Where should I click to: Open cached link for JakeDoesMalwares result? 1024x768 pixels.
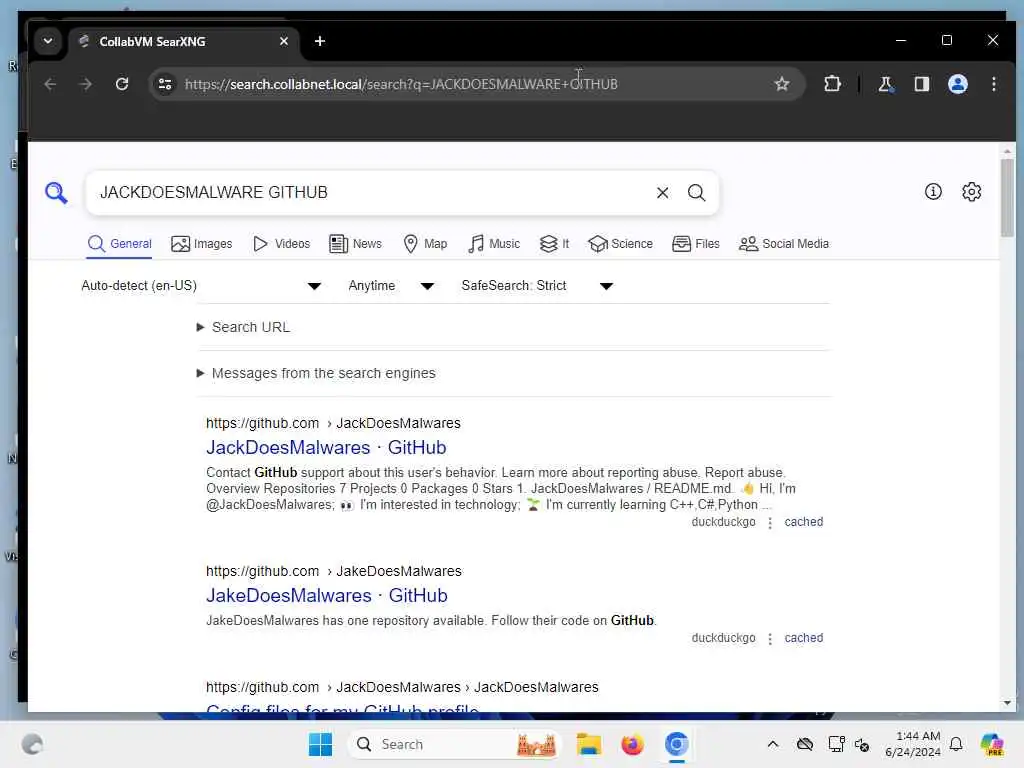[x=803, y=638]
